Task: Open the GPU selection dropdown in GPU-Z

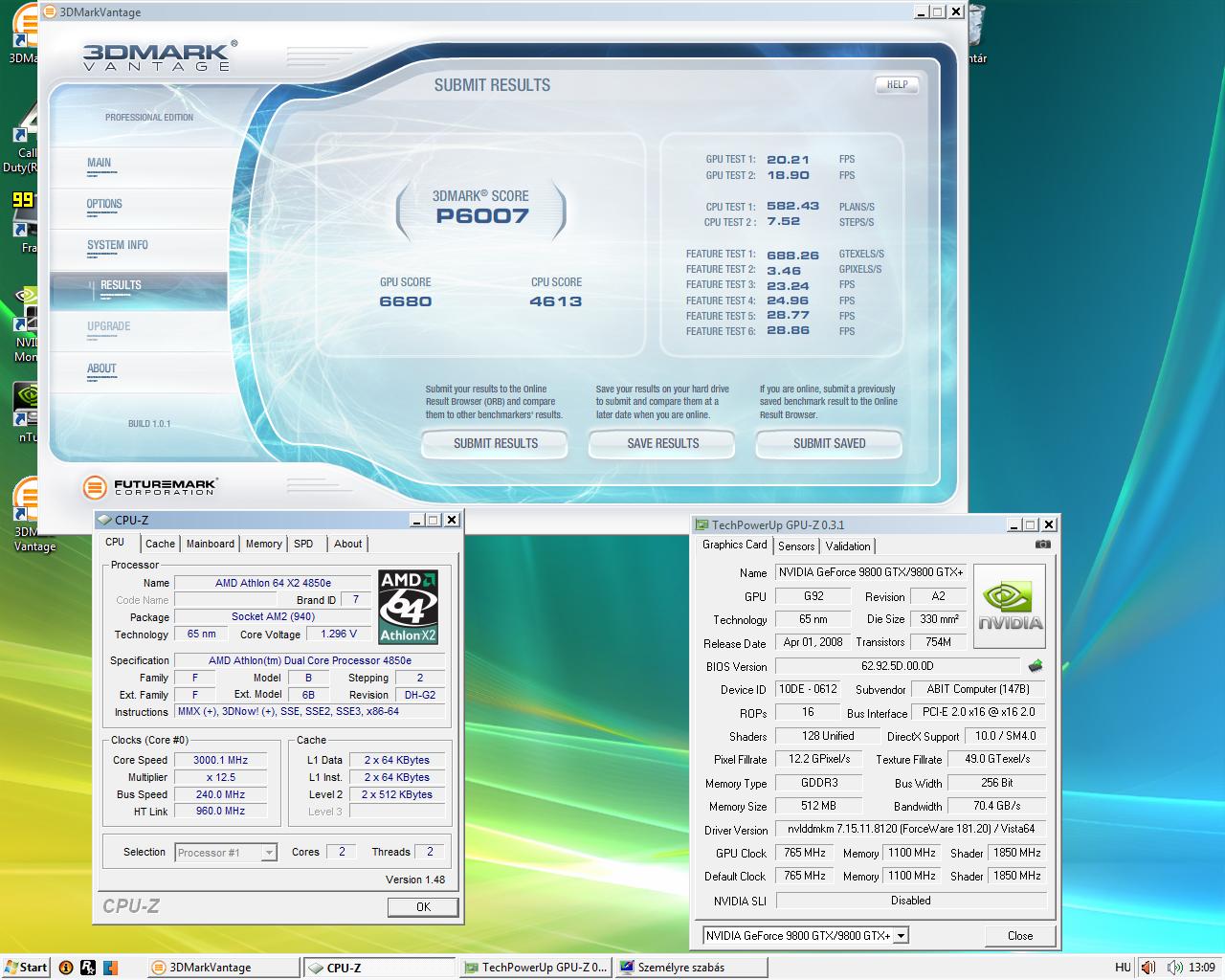Action: click(806, 936)
